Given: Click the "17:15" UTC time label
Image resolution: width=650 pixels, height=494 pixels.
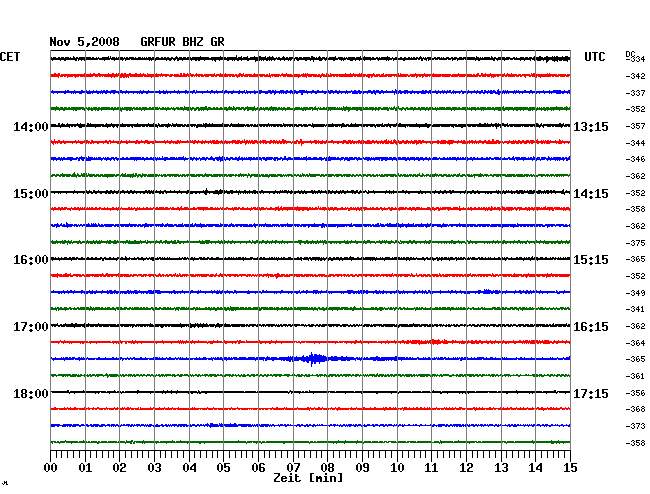Looking at the screenshot, I should click(591, 393).
